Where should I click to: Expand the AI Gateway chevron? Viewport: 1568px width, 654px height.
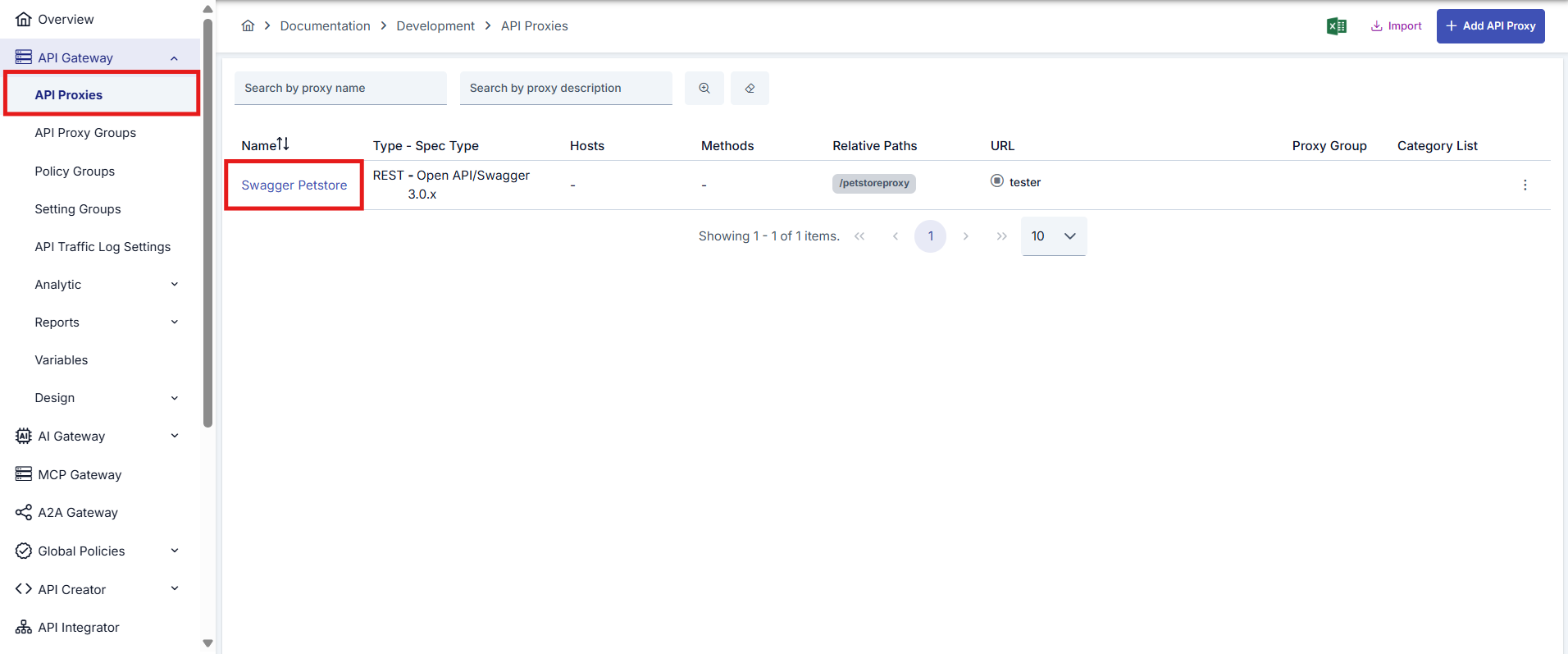[x=174, y=436]
